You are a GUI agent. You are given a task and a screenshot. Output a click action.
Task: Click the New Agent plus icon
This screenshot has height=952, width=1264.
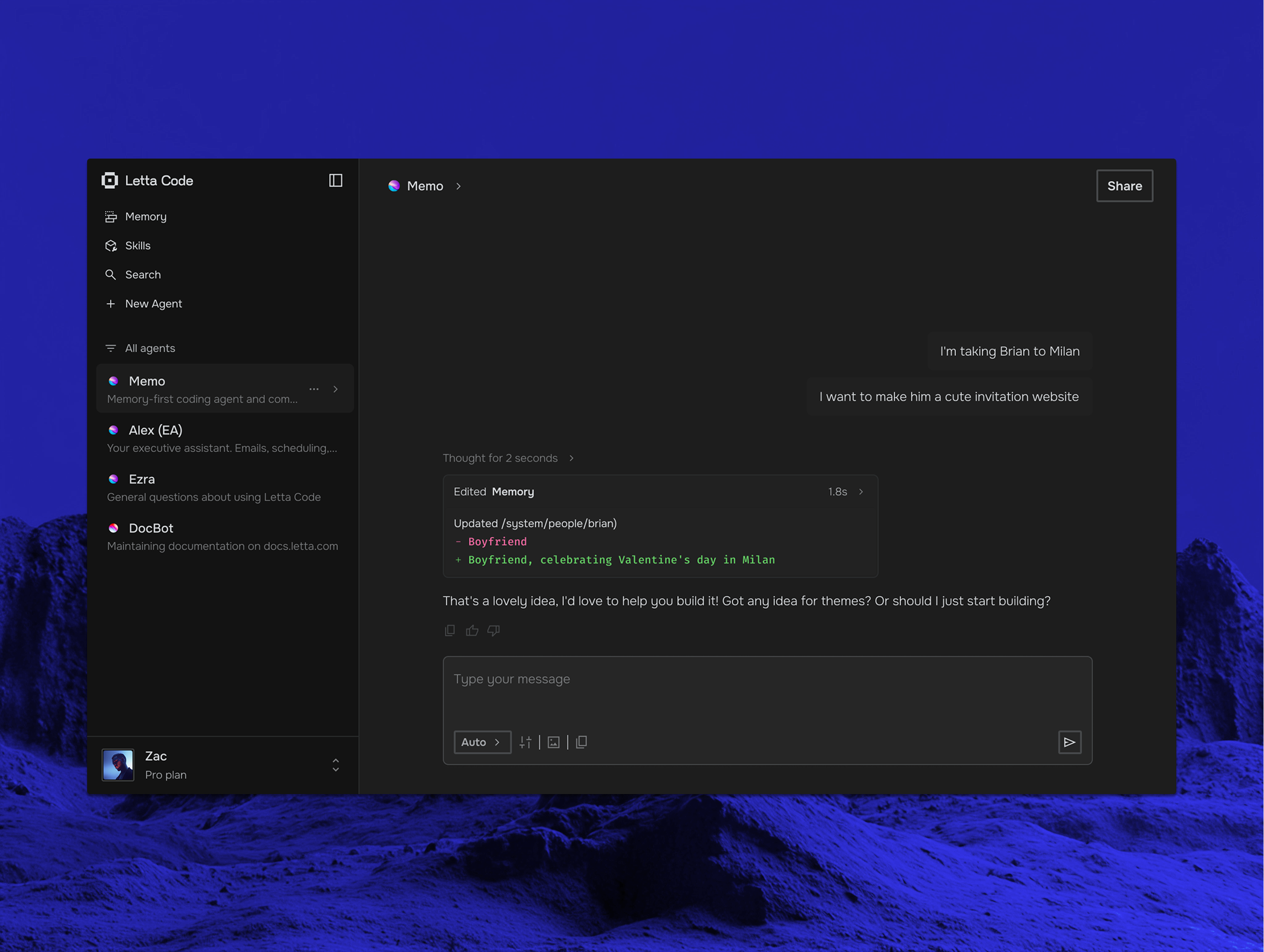(111, 303)
